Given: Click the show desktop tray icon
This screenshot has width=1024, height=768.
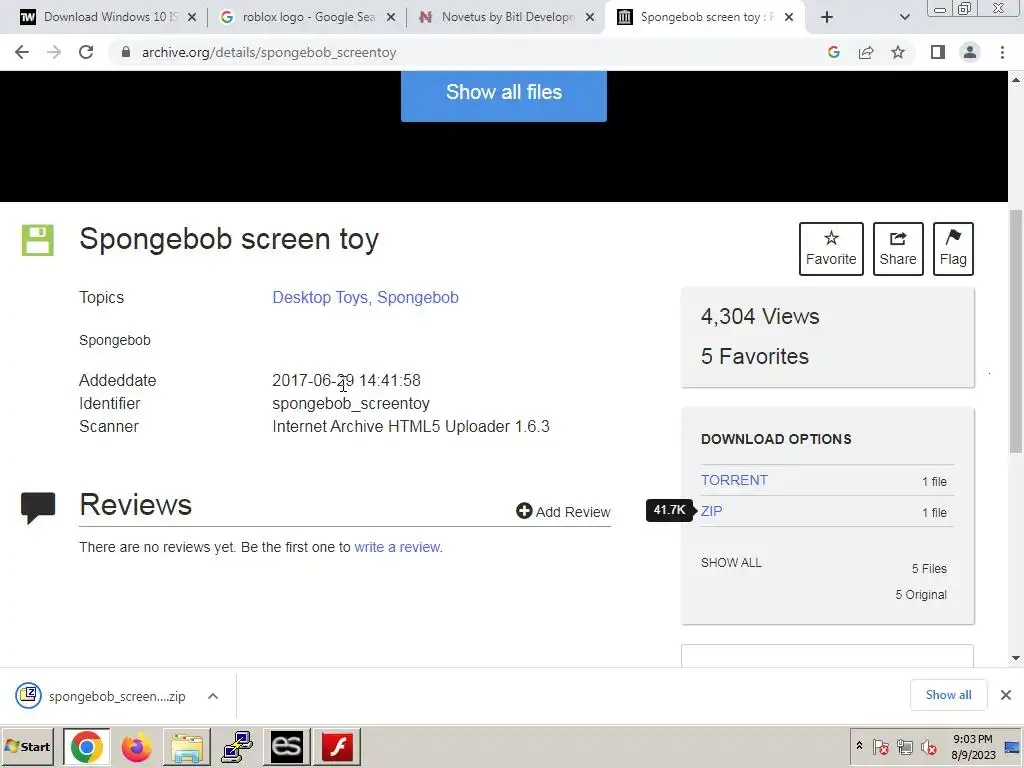Looking at the screenshot, I should pyautogui.click(x=1014, y=746).
